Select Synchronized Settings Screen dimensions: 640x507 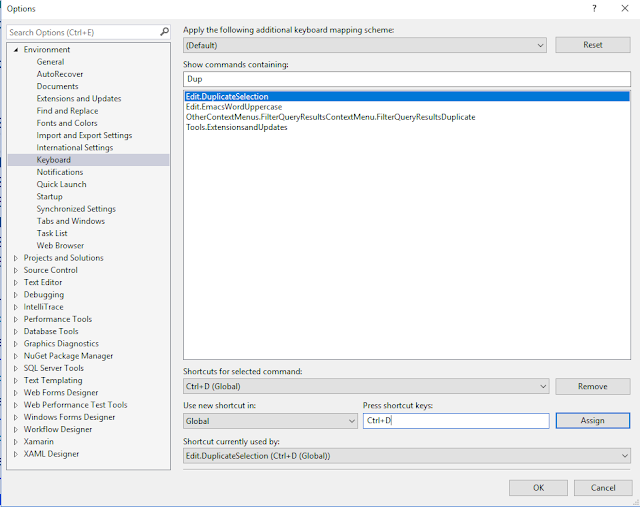pyautogui.click(x=76, y=209)
